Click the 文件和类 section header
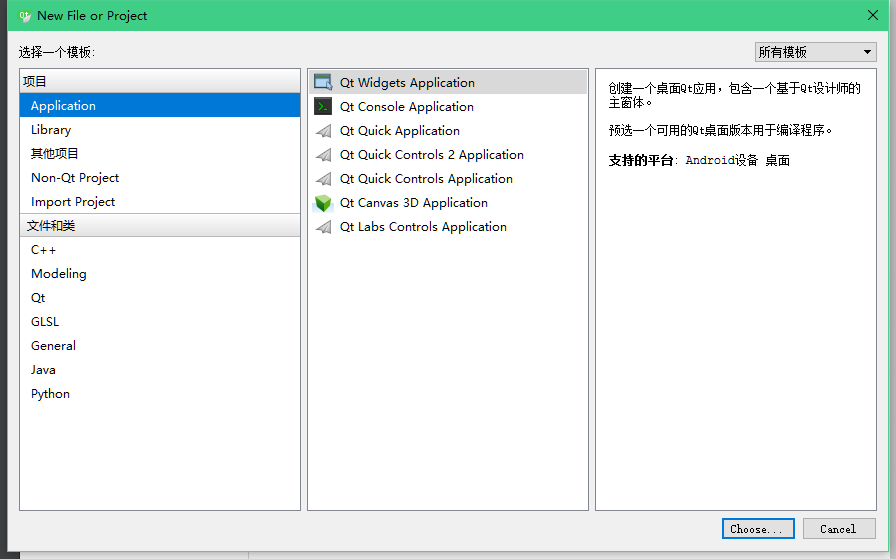896x559 pixels. tap(160, 225)
